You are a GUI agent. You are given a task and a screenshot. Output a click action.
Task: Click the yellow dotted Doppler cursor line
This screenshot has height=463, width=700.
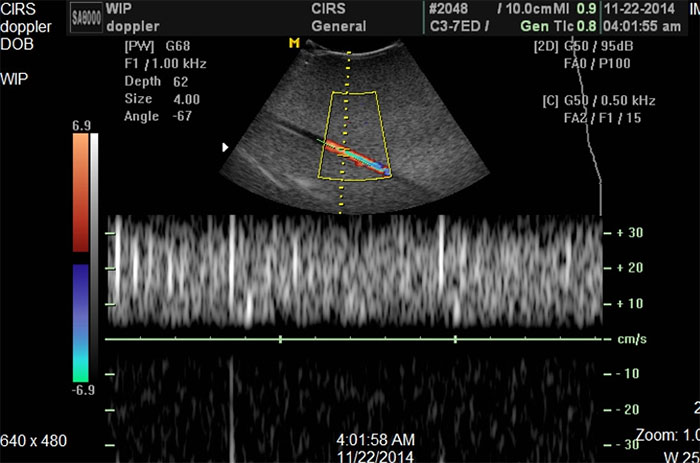point(344,133)
